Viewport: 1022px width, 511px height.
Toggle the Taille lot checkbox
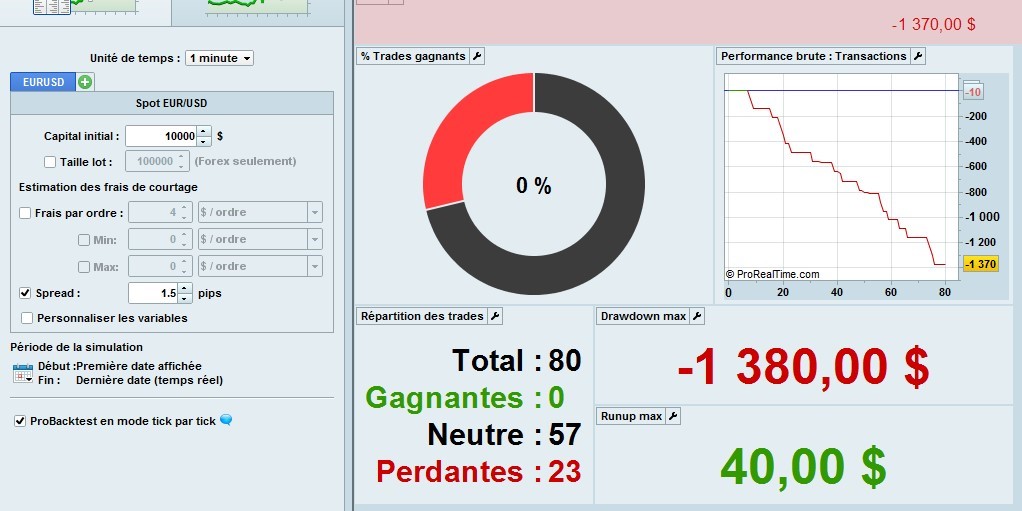pyautogui.click(x=50, y=162)
